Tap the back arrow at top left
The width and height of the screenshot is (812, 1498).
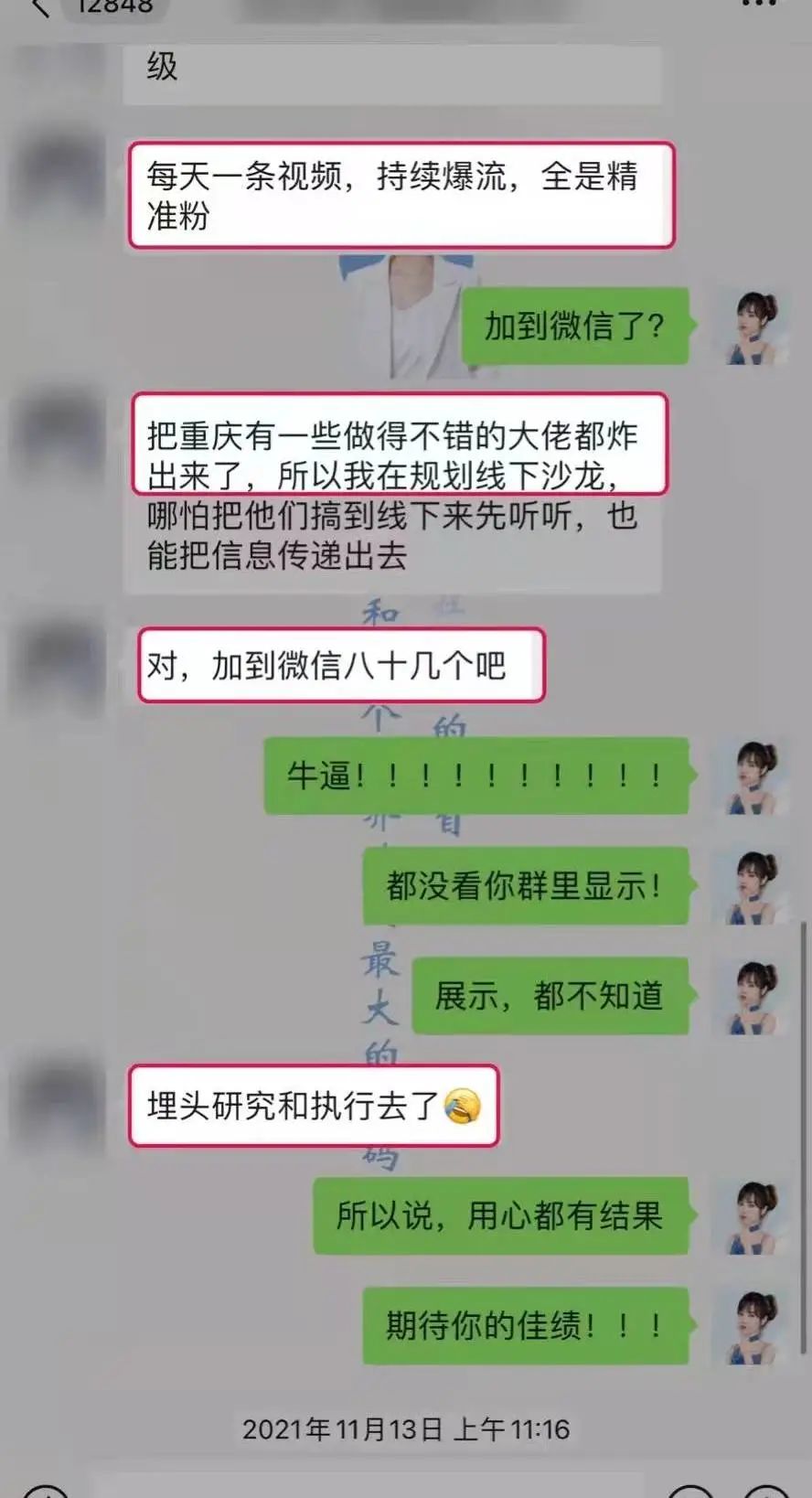point(39,7)
